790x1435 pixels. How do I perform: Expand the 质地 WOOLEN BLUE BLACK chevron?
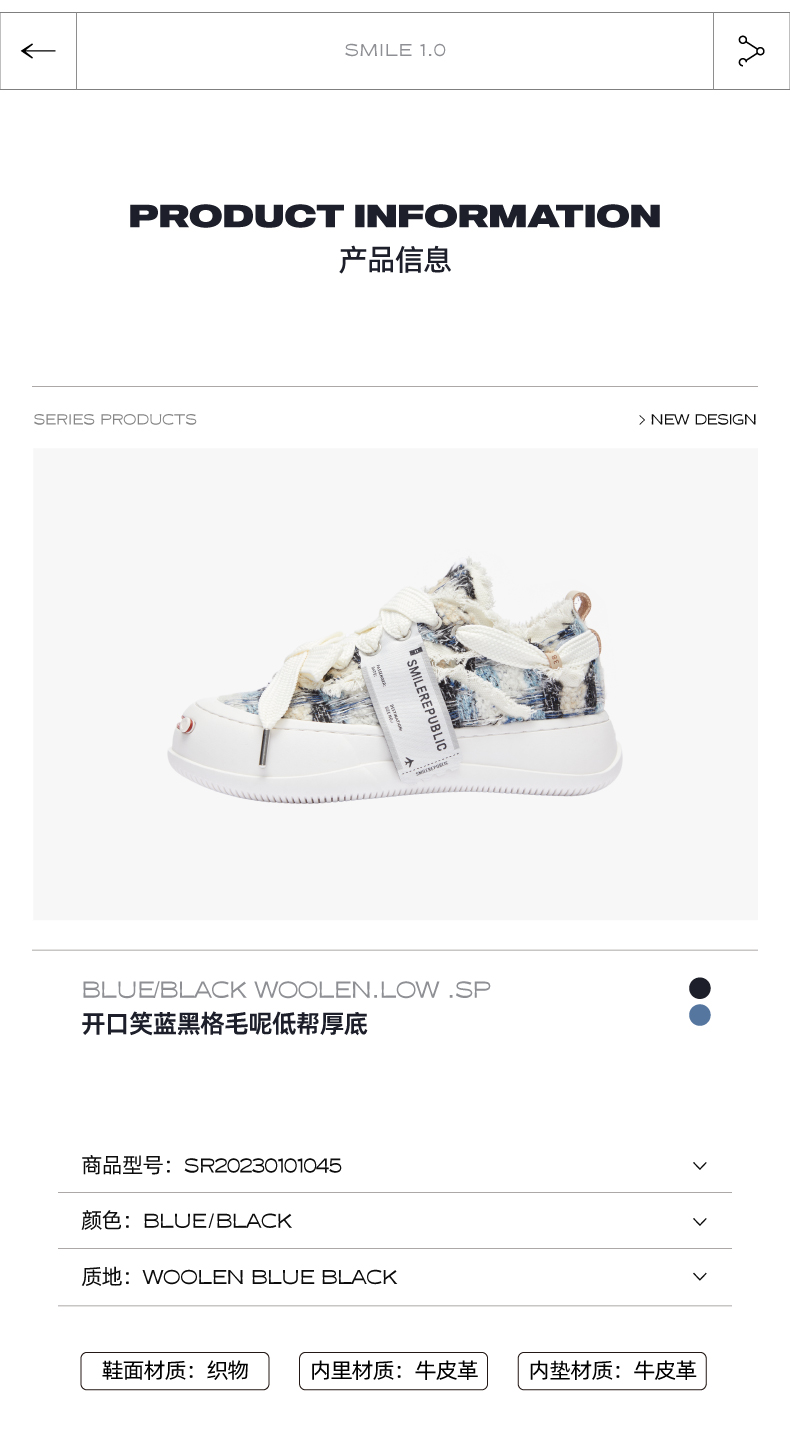point(700,1277)
